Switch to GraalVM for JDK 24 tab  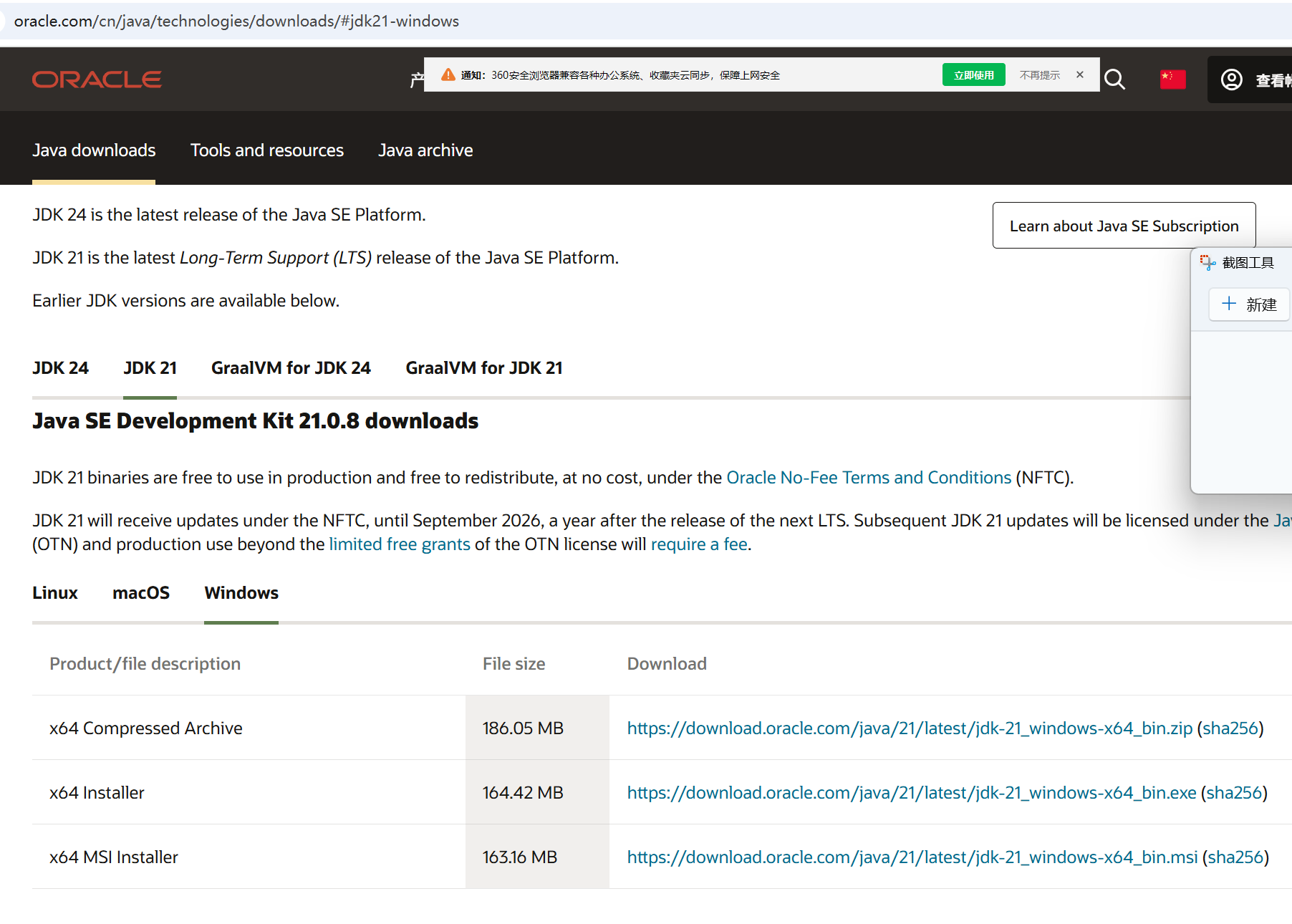[x=291, y=368]
